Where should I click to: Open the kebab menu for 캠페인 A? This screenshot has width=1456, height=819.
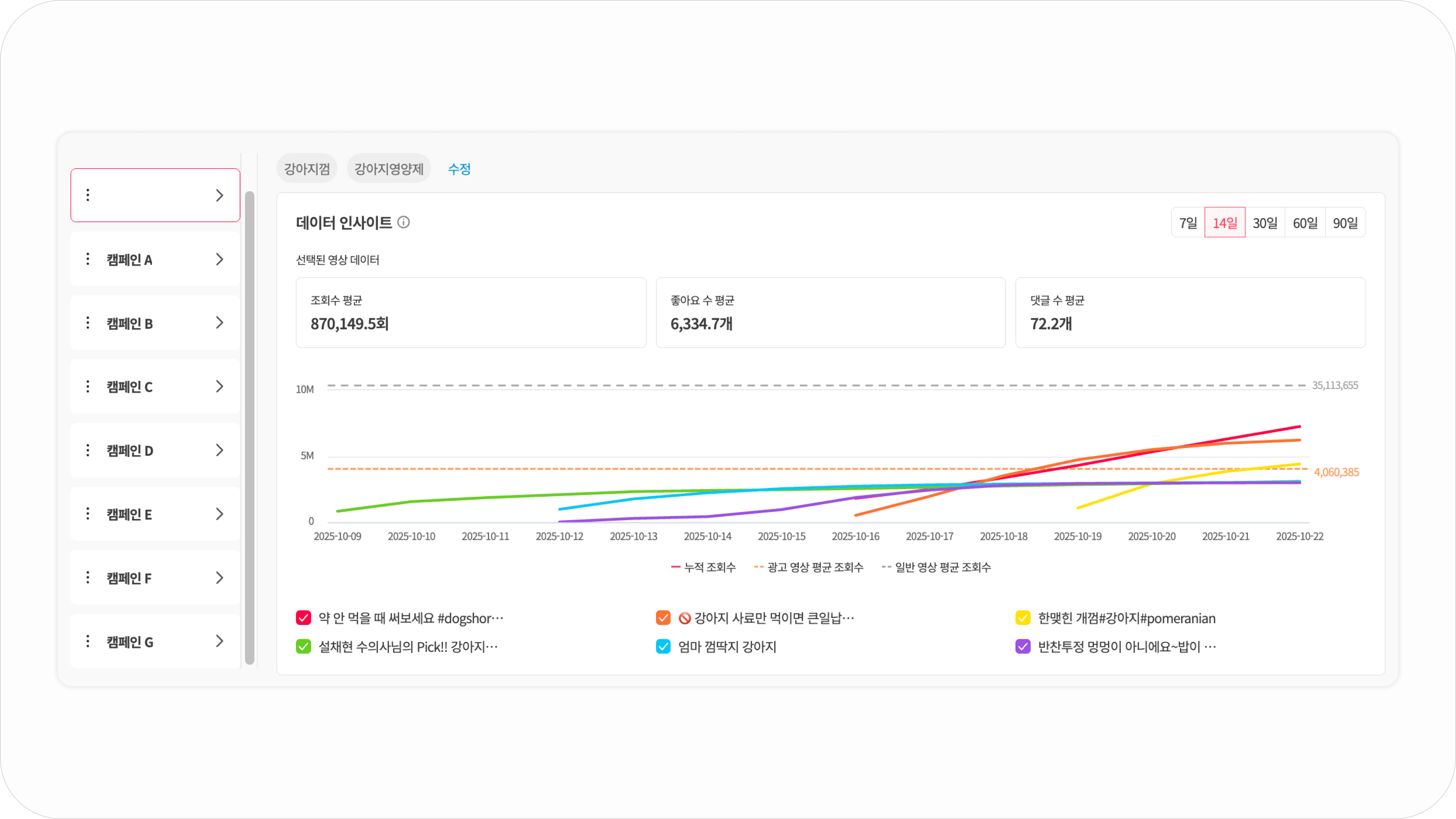(88, 259)
